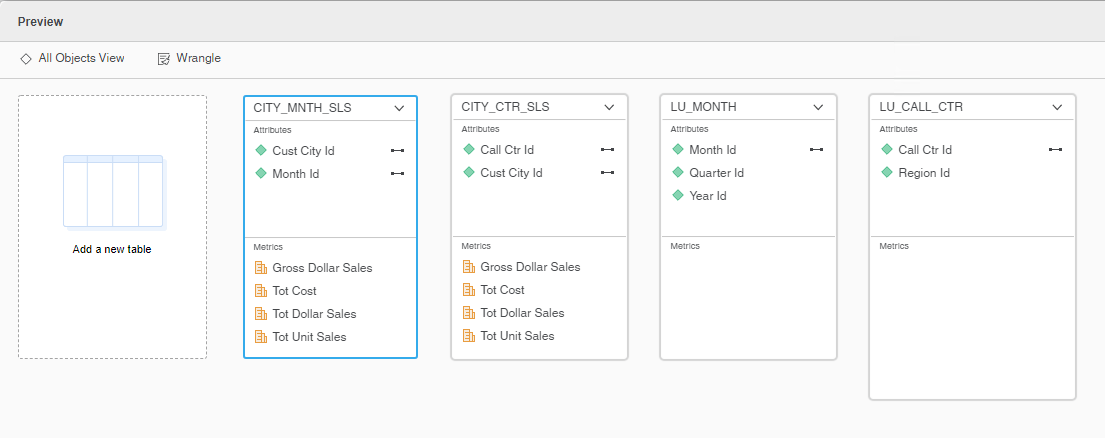Viewport: 1105px width, 438px height.
Task: Expand the CITY_MNTH_SLS table dropdown chevron
Action: (x=399, y=108)
